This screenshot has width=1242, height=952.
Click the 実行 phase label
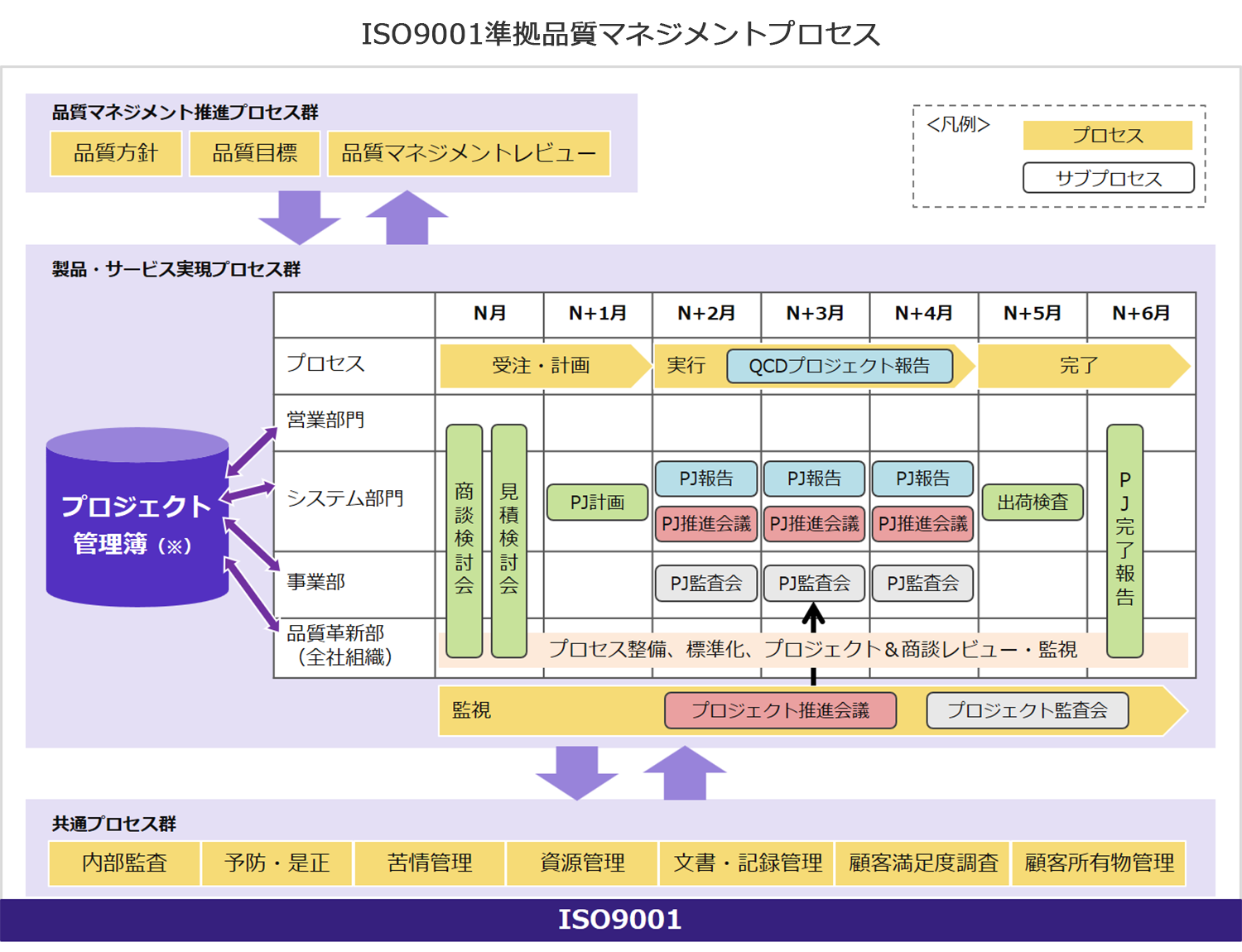686,366
